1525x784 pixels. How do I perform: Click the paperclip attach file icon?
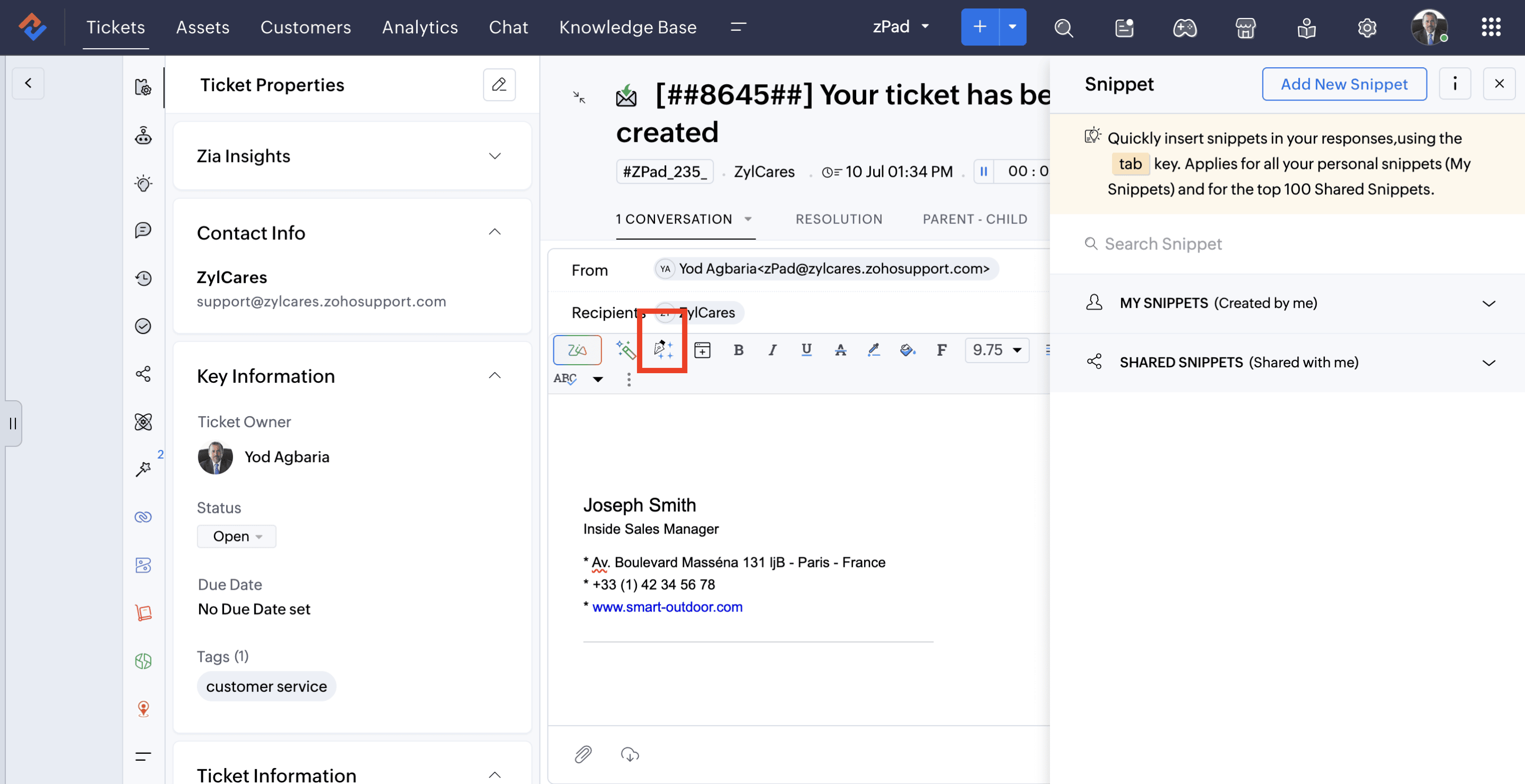coord(583,754)
